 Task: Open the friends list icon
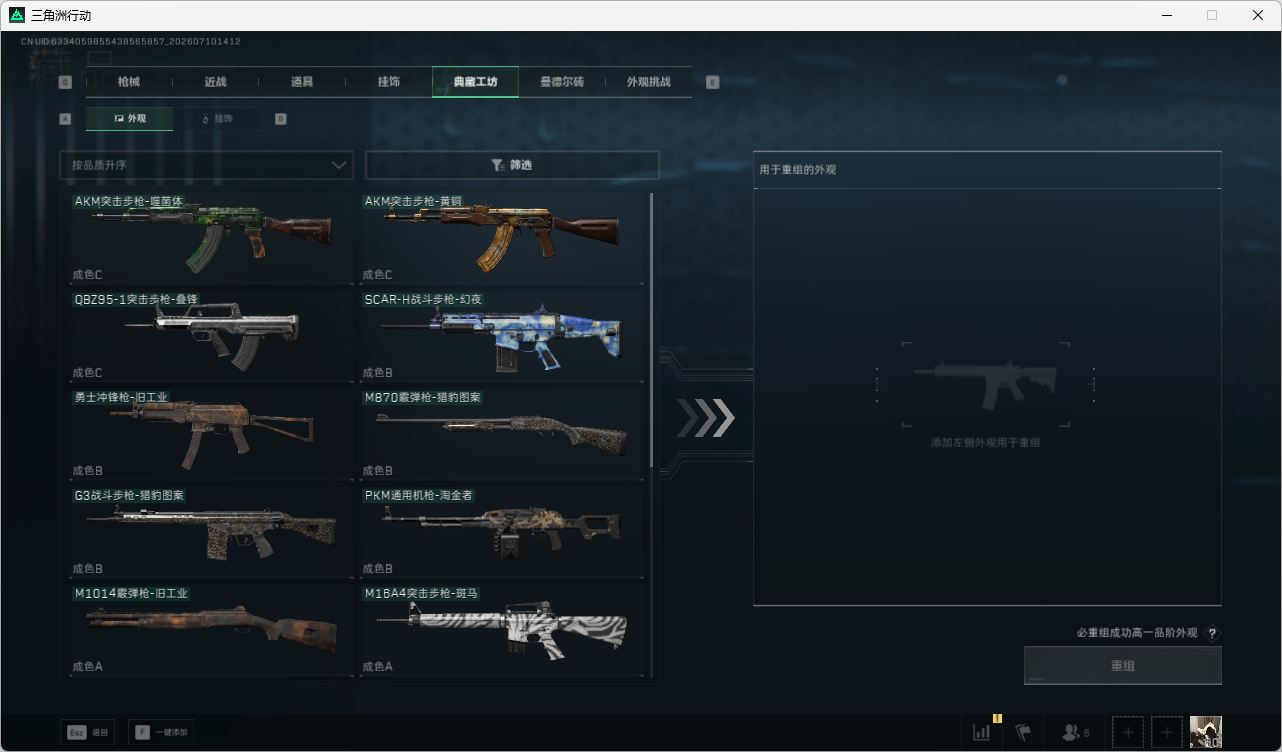[x=1076, y=732]
